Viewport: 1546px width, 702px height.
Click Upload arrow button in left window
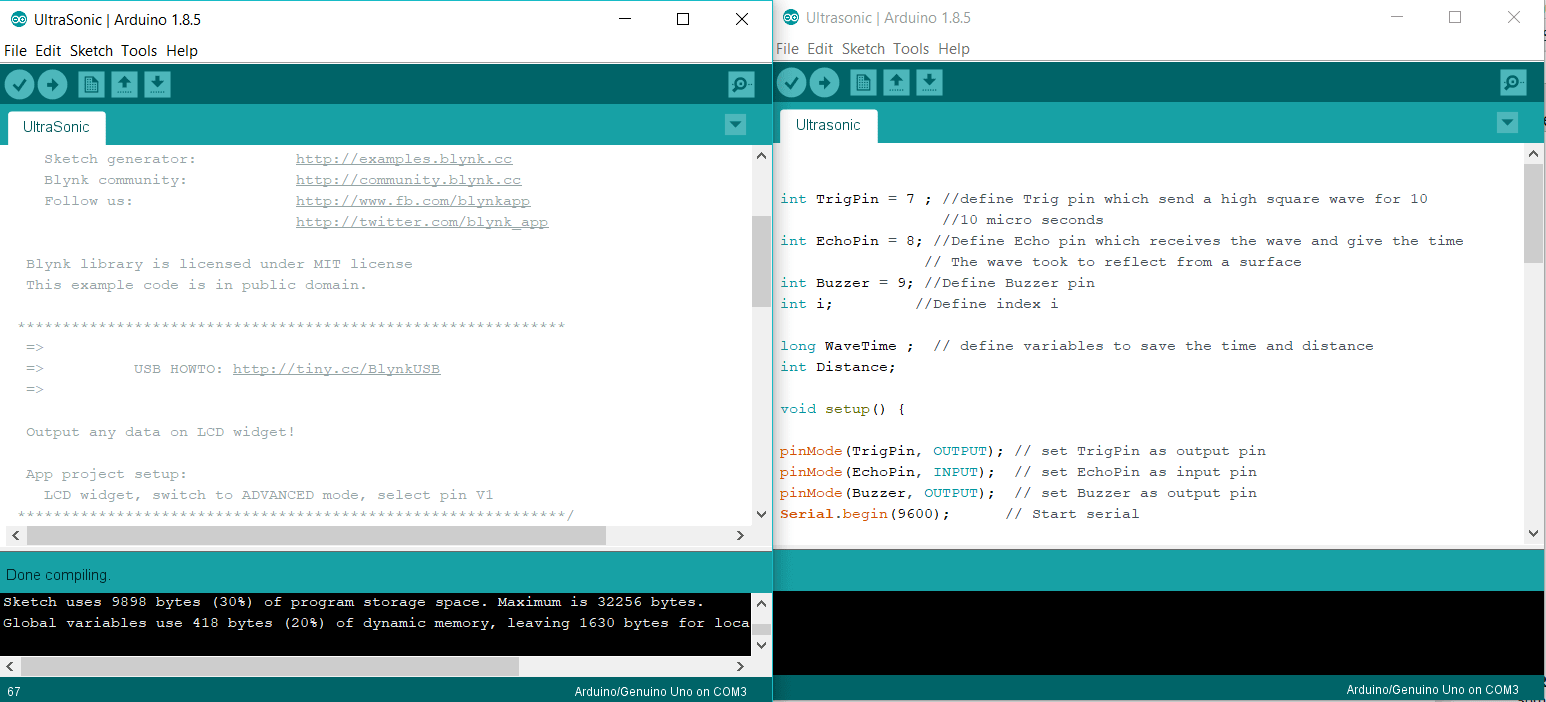(x=52, y=85)
